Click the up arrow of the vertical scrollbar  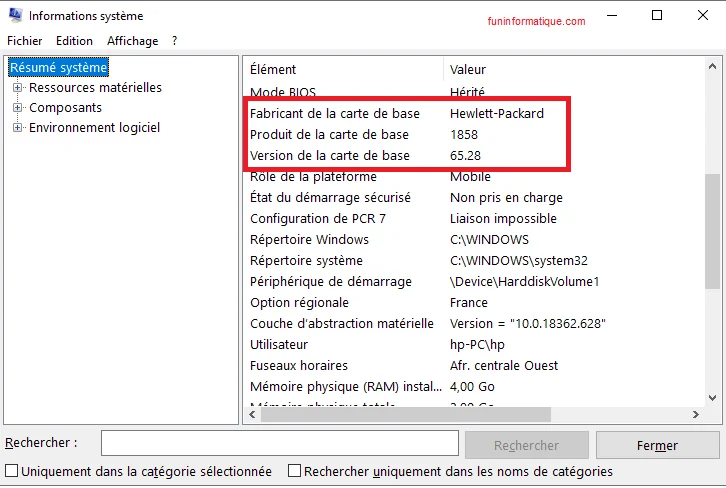coord(713,67)
